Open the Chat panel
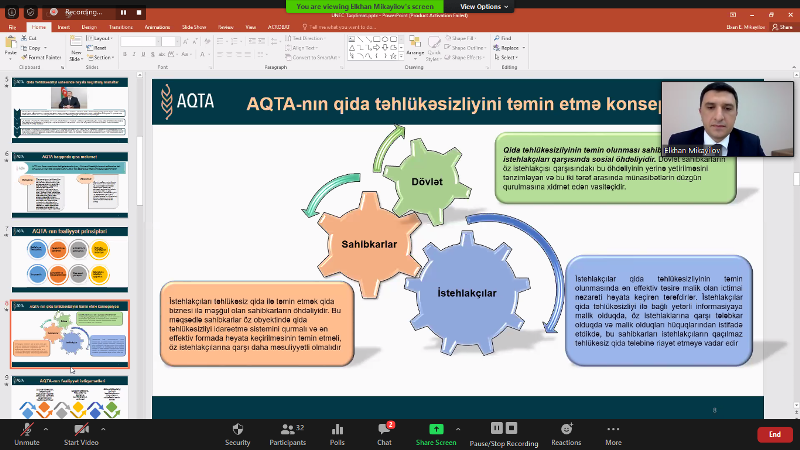Screen dimensions: 800x450 click(x=385, y=434)
